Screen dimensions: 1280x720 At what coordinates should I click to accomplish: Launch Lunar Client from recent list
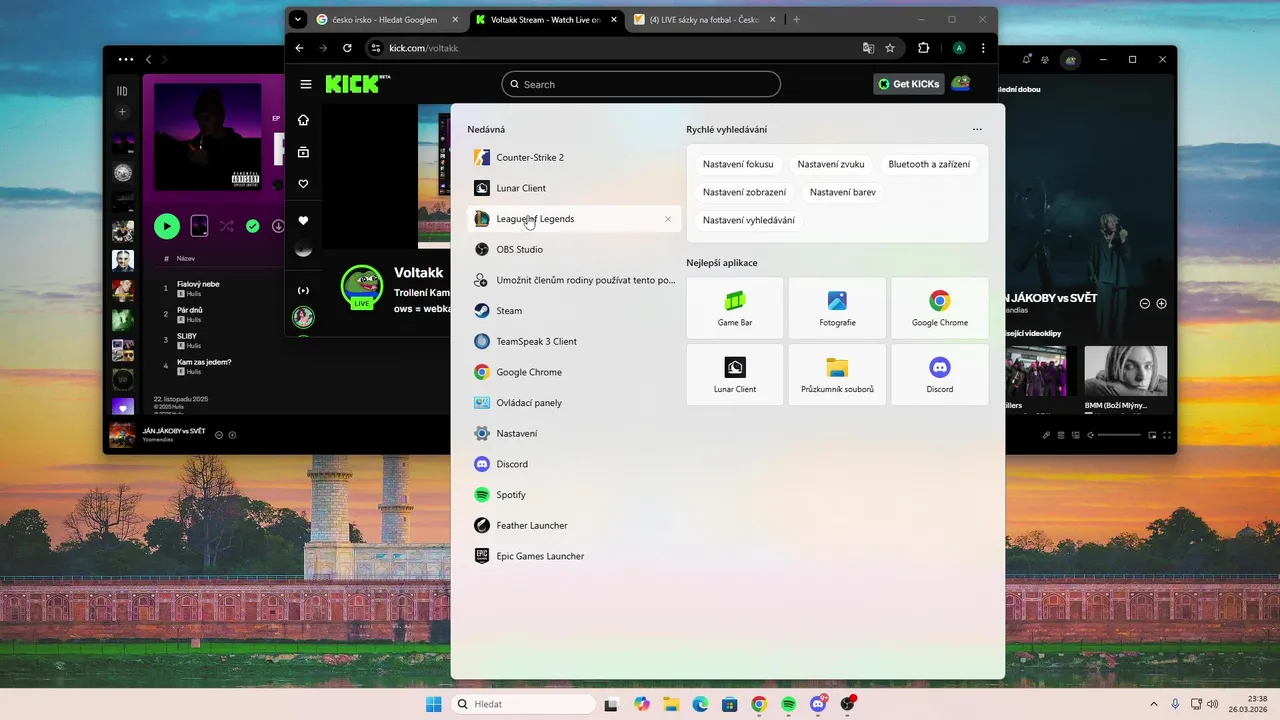coord(574,188)
